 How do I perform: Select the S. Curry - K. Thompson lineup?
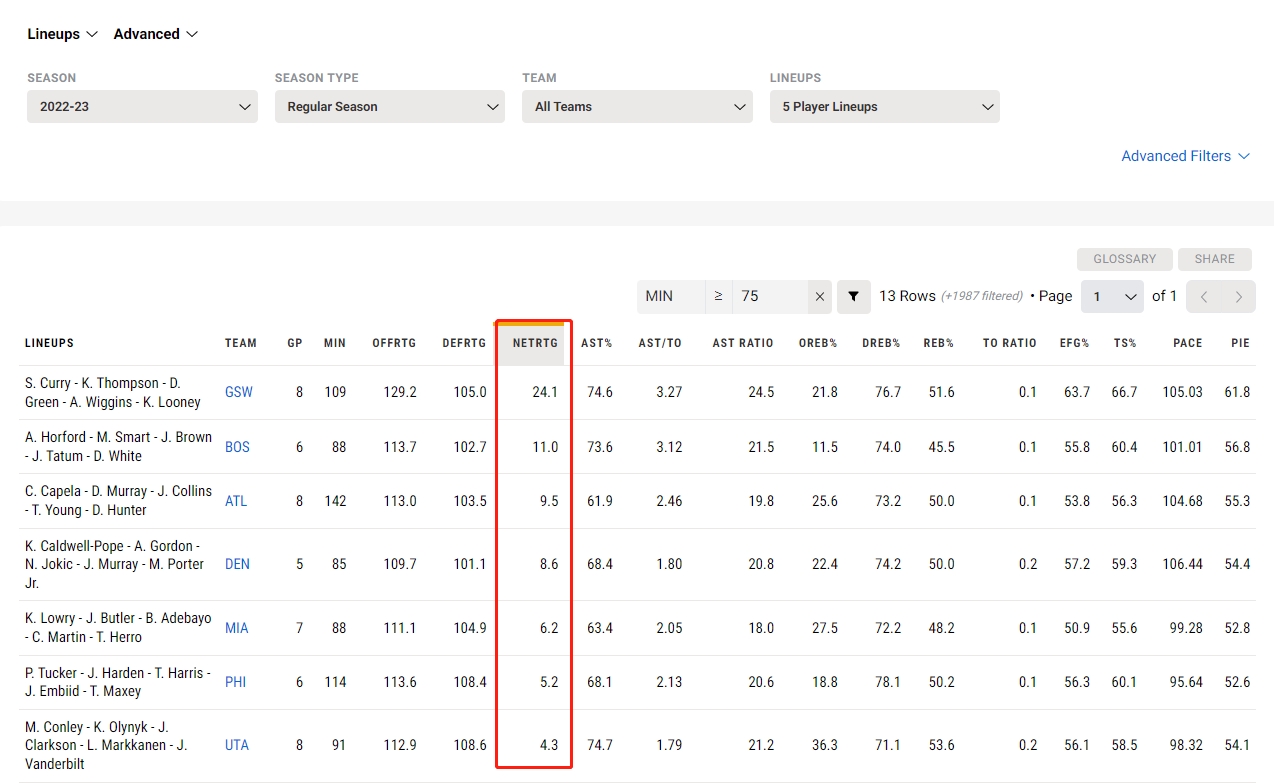click(113, 393)
